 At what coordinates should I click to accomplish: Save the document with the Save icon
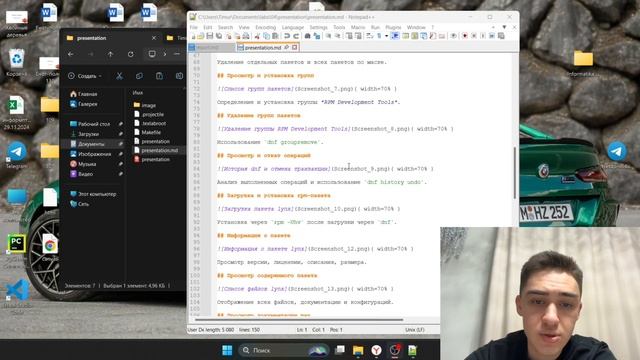(x=209, y=36)
